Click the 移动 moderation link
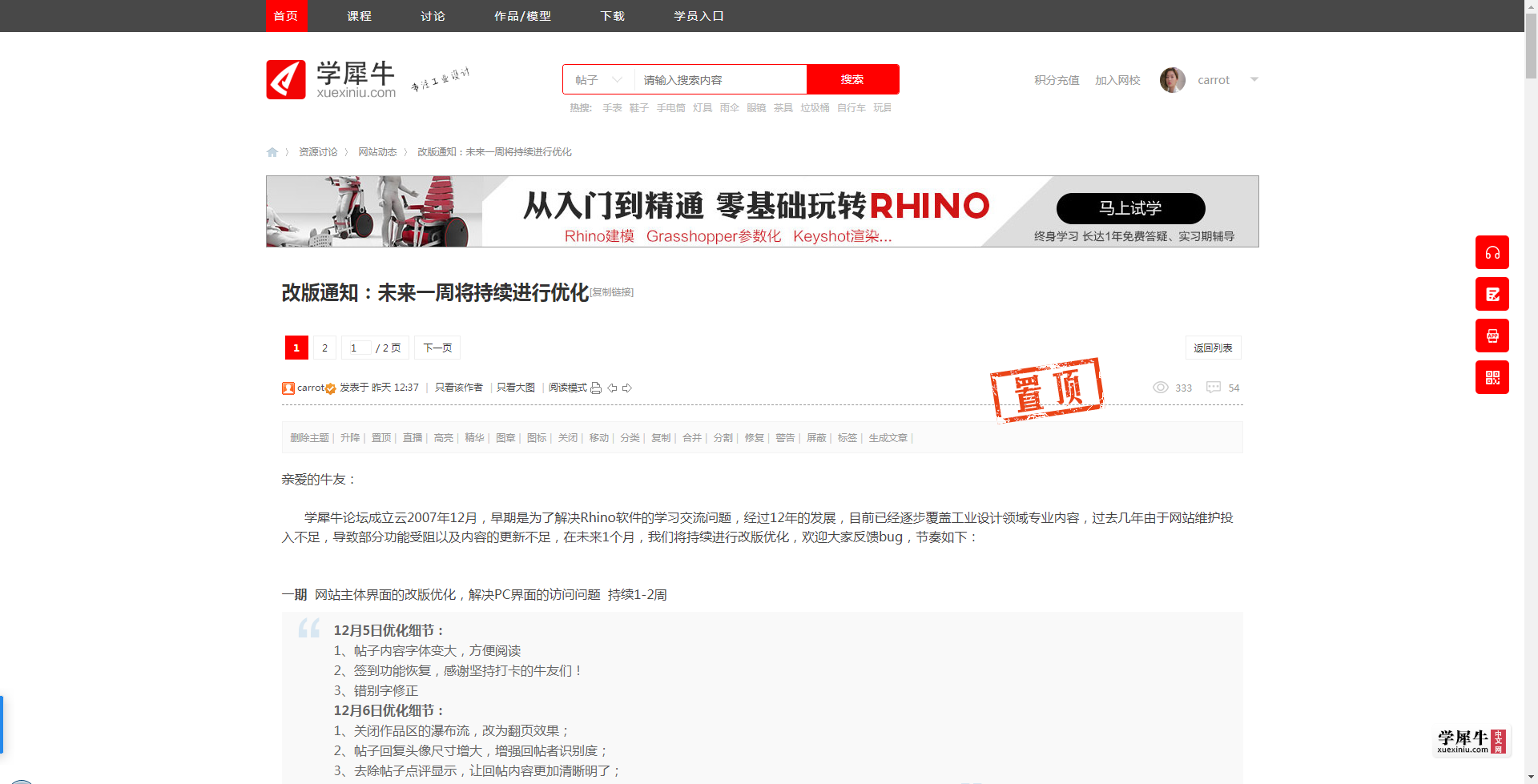This screenshot has height=784, width=1538. tap(599, 438)
